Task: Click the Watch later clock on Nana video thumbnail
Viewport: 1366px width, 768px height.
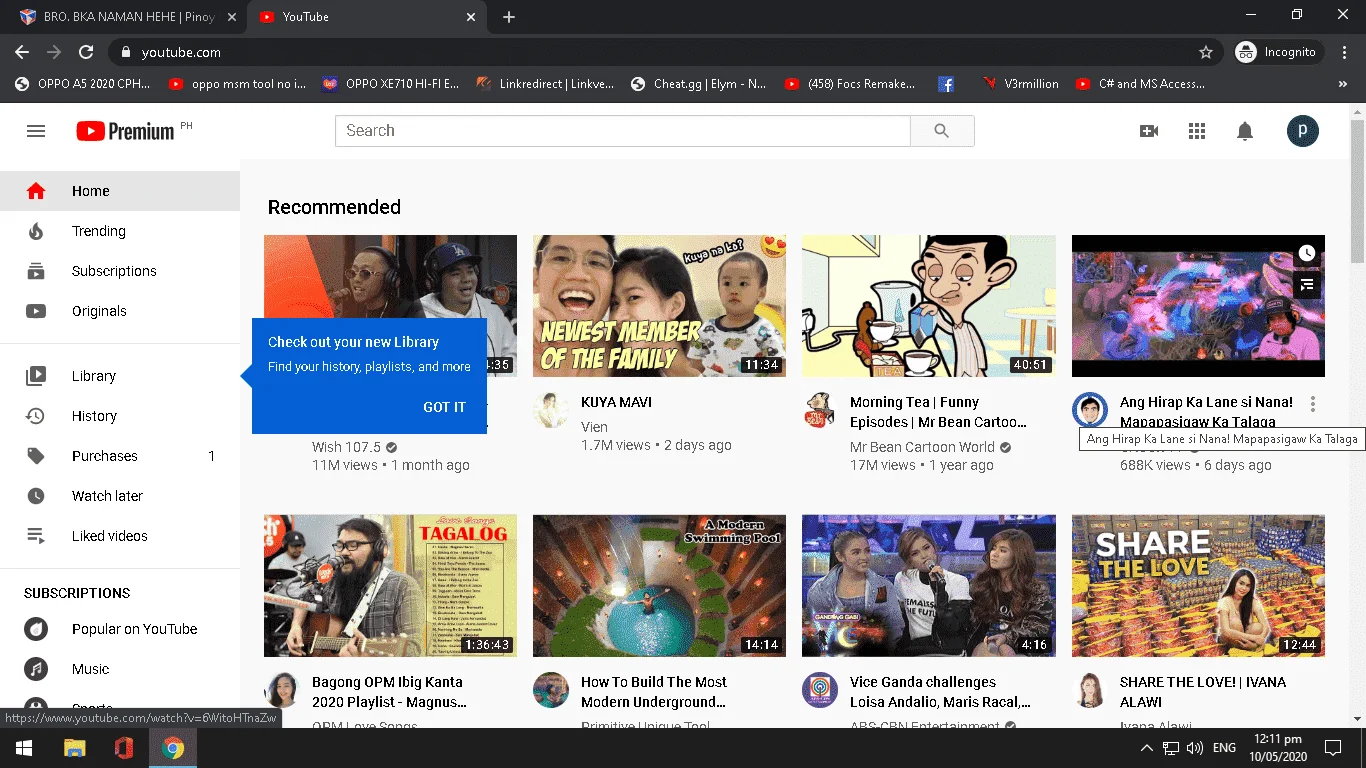Action: coord(1307,254)
